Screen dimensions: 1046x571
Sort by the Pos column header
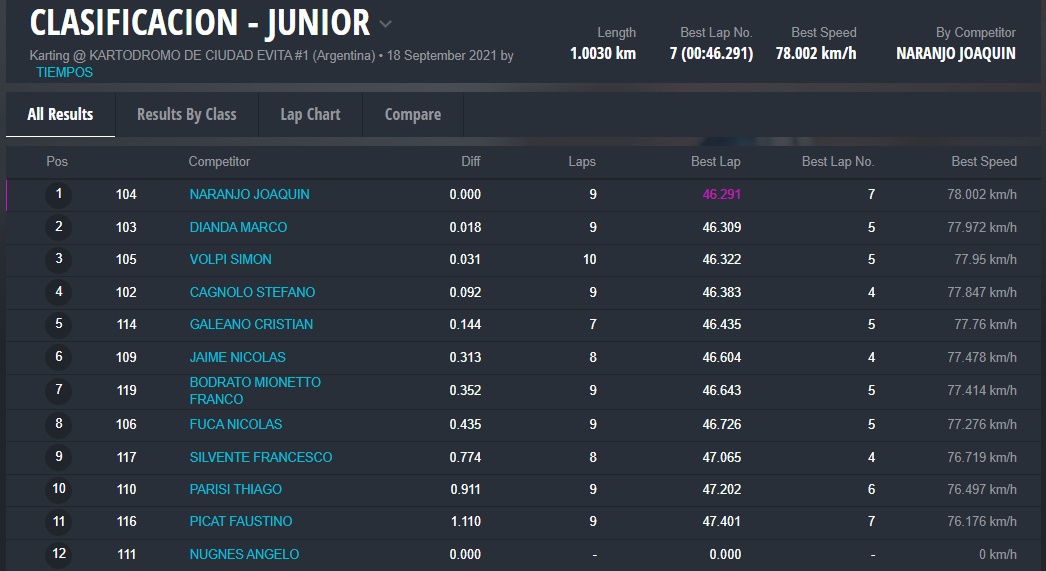point(57,161)
